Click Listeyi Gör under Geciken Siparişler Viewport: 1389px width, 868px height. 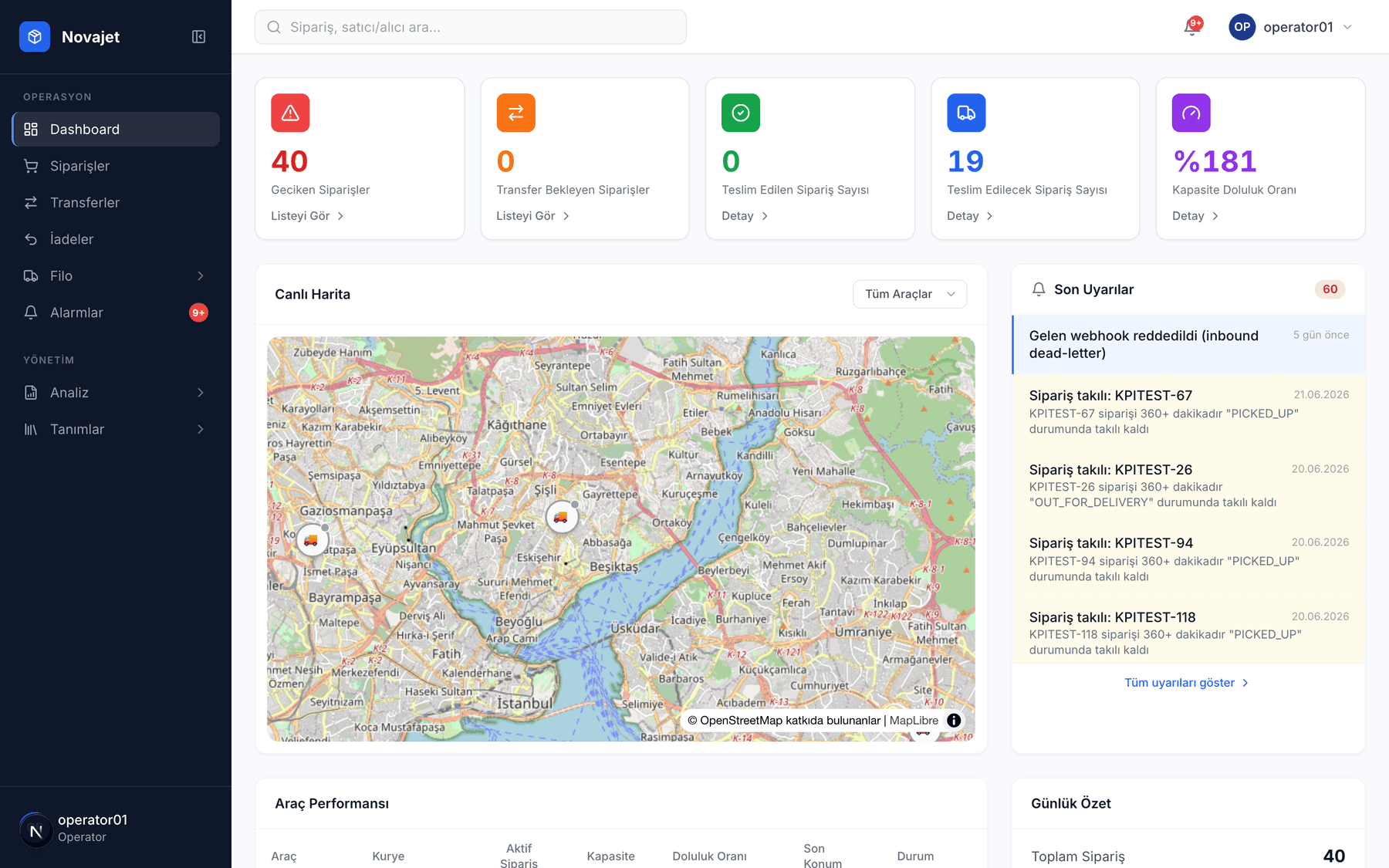point(307,216)
